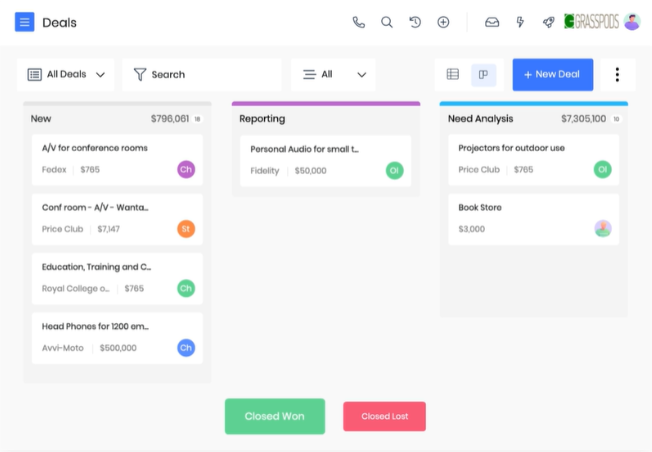652x452 pixels.
Task: Open the user profile avatar
Action: click(x=631, y=22)
